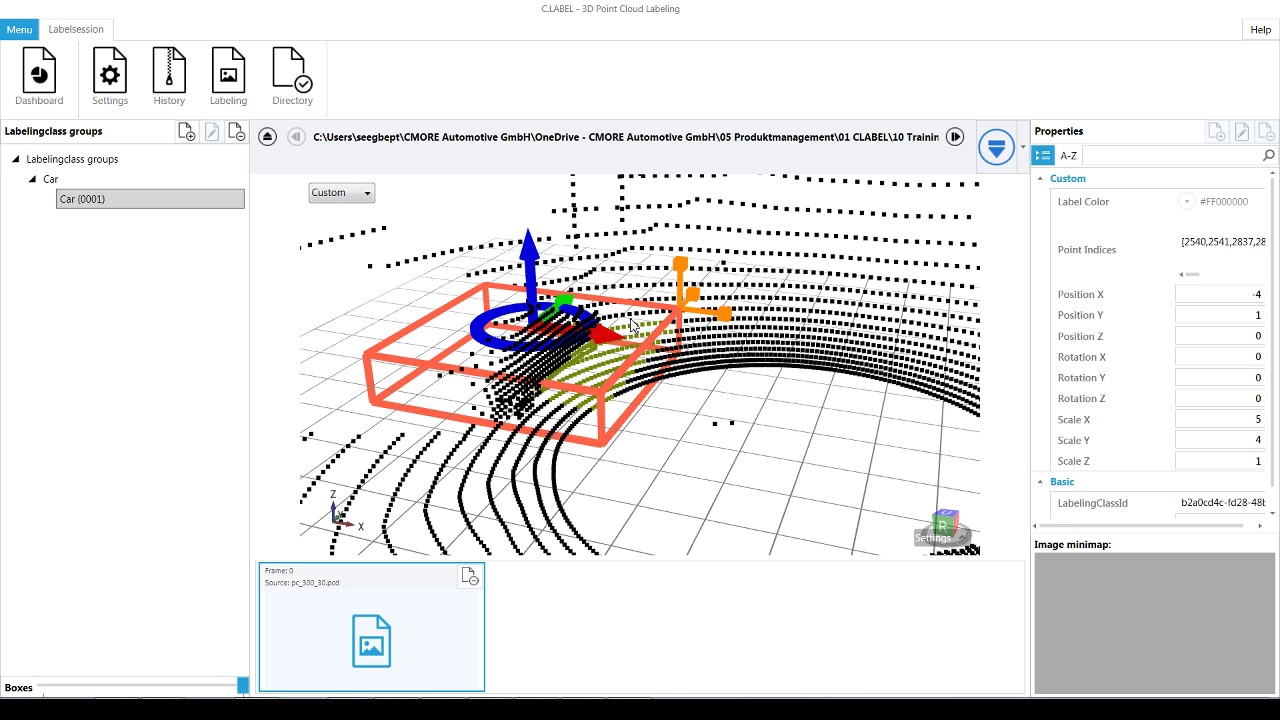Screen dimensions: 1280x720
Task: Switch to the Labelsession tab
Action: pyautogui.click(x=76, y=30)
